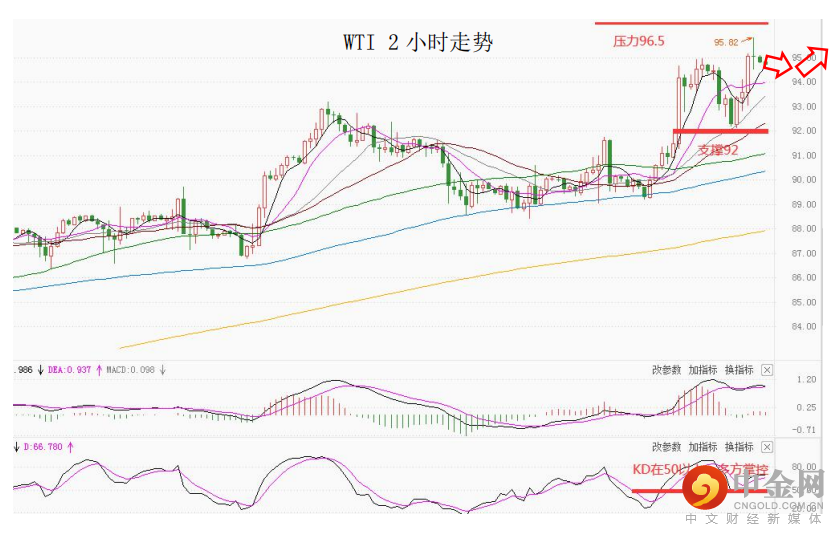
Task: Click the 84.00 price axis label
Action: click(804, 327)
